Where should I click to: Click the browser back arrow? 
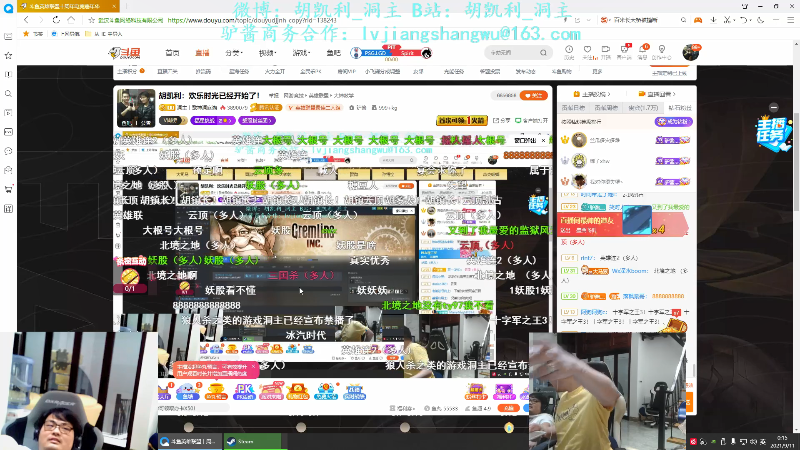26,20
